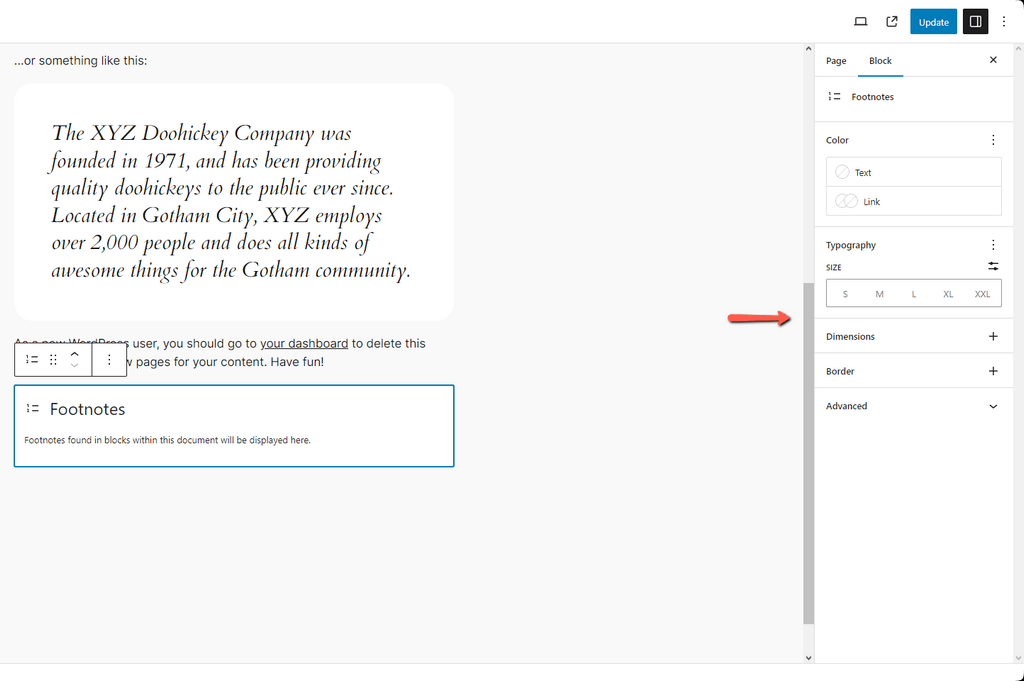1024x681 pixels.
Task: Switch to the Page tab
Action: [836, 61]
